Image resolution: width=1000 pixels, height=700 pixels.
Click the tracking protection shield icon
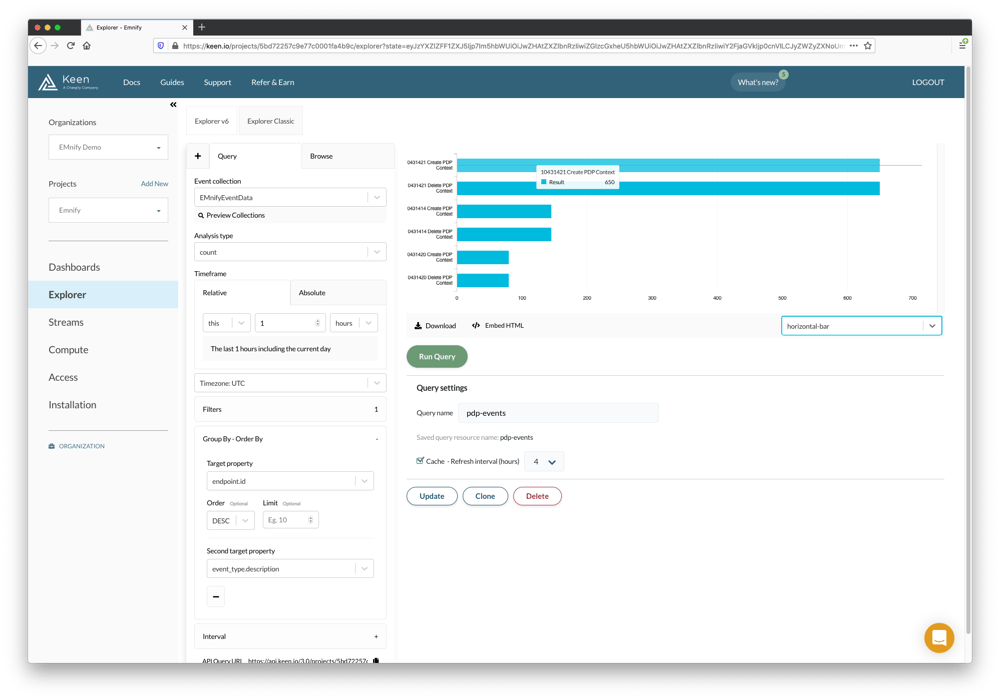point(161,46)
